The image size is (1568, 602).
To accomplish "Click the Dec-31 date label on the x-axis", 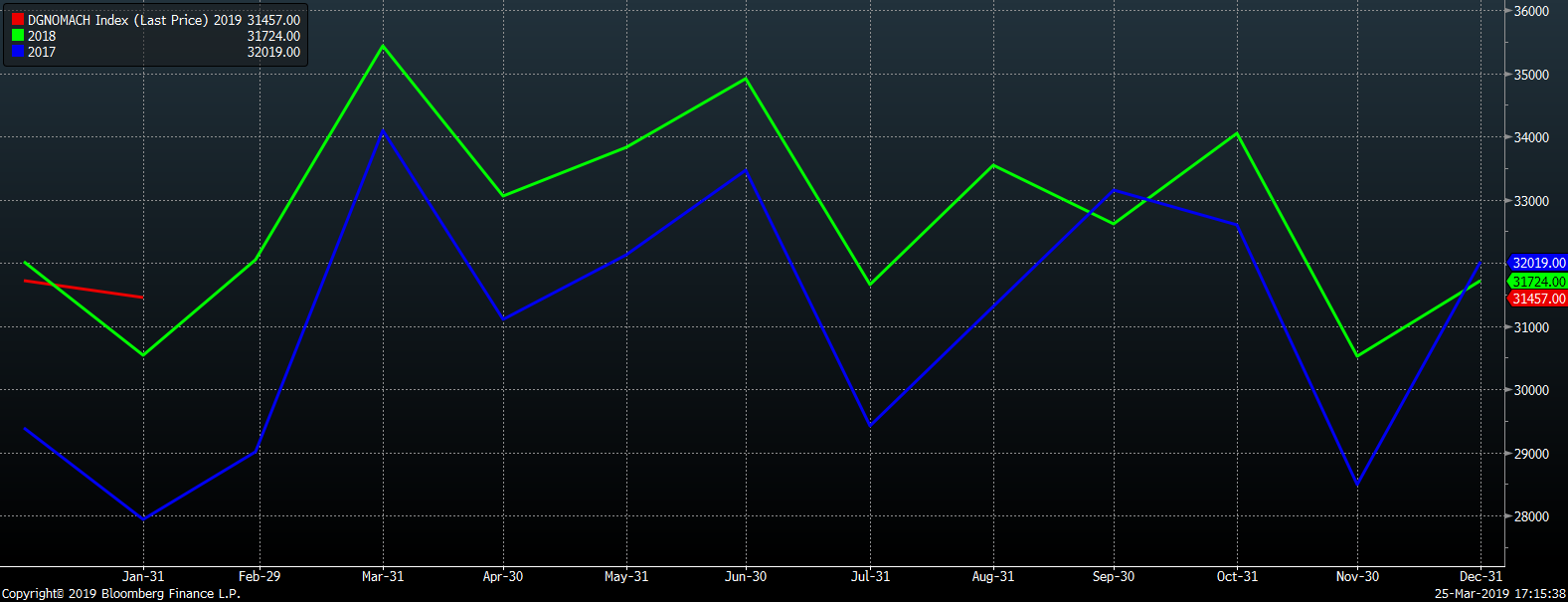I will coord(1481,576).
